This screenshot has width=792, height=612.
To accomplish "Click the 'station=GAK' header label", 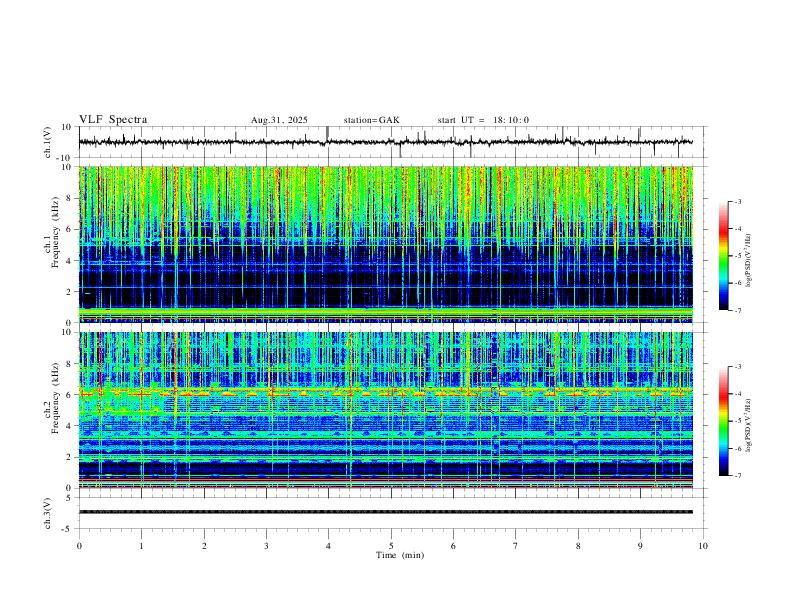I will click(371, 120).
